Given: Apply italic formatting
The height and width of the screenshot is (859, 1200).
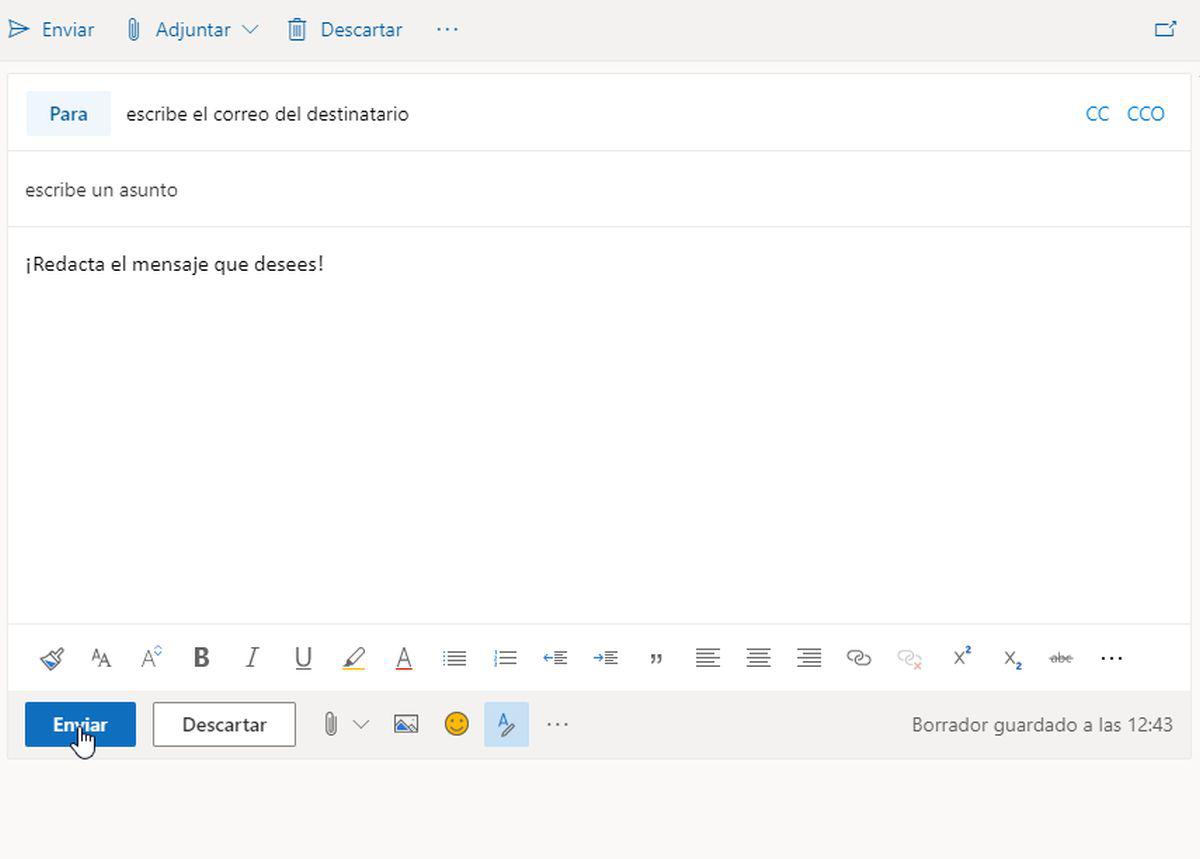Looking at the screenshot, I should point(252,658).
